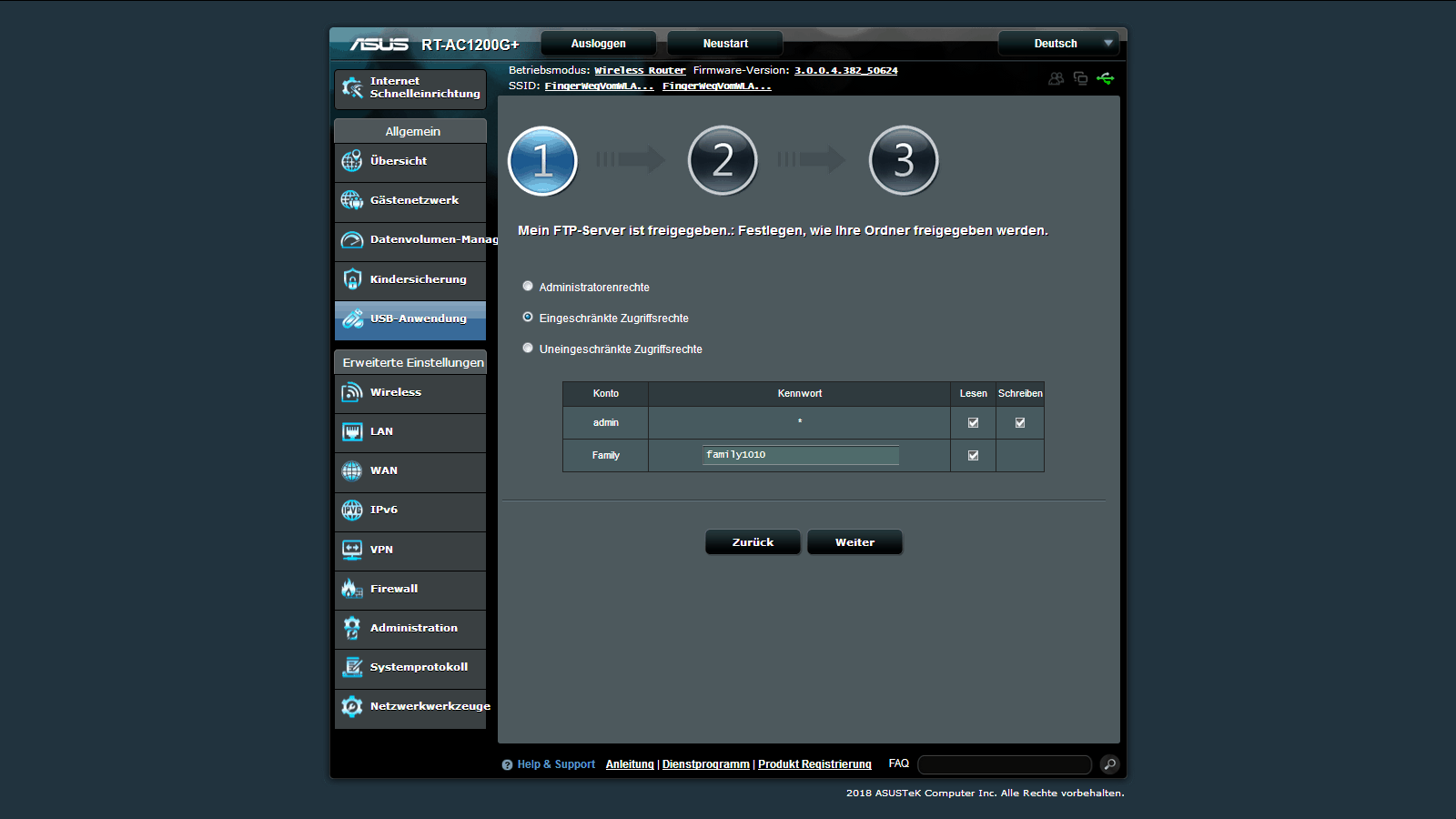Click the Family account cell
1456x819 pixels.
pyautogui.click(x=606, y=456)
